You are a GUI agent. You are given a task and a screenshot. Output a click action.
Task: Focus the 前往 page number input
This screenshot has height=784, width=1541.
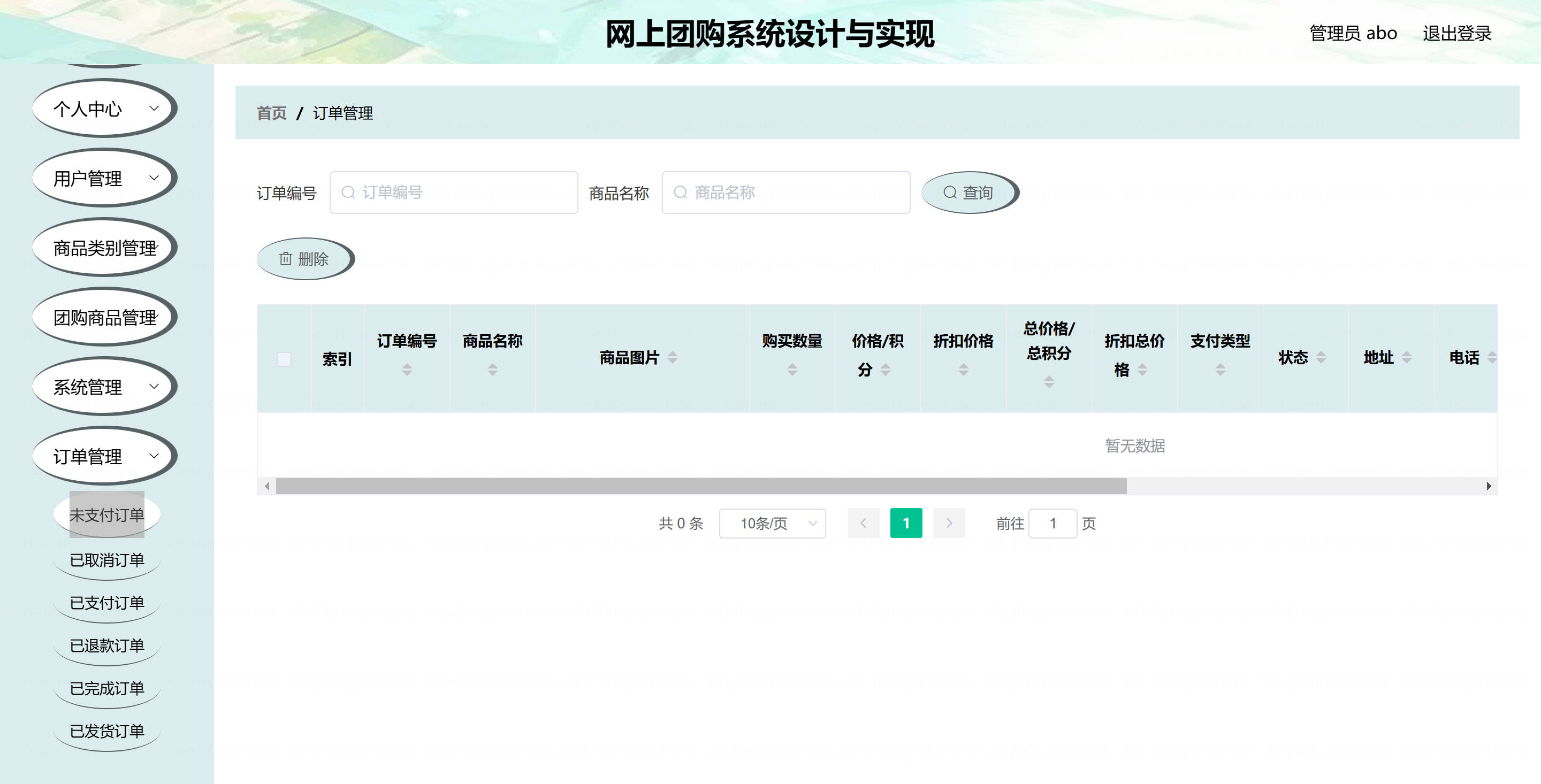[x=1052, y=523]
